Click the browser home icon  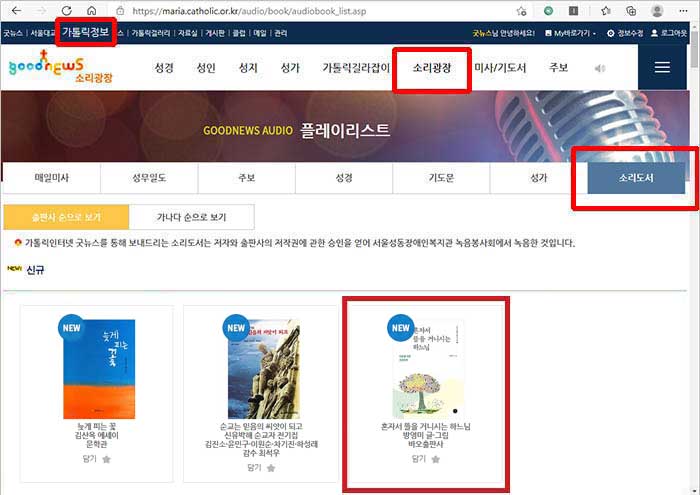point(91,10)
